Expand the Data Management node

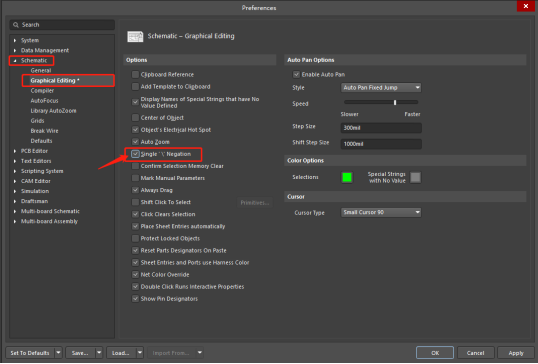coord(15,50)
